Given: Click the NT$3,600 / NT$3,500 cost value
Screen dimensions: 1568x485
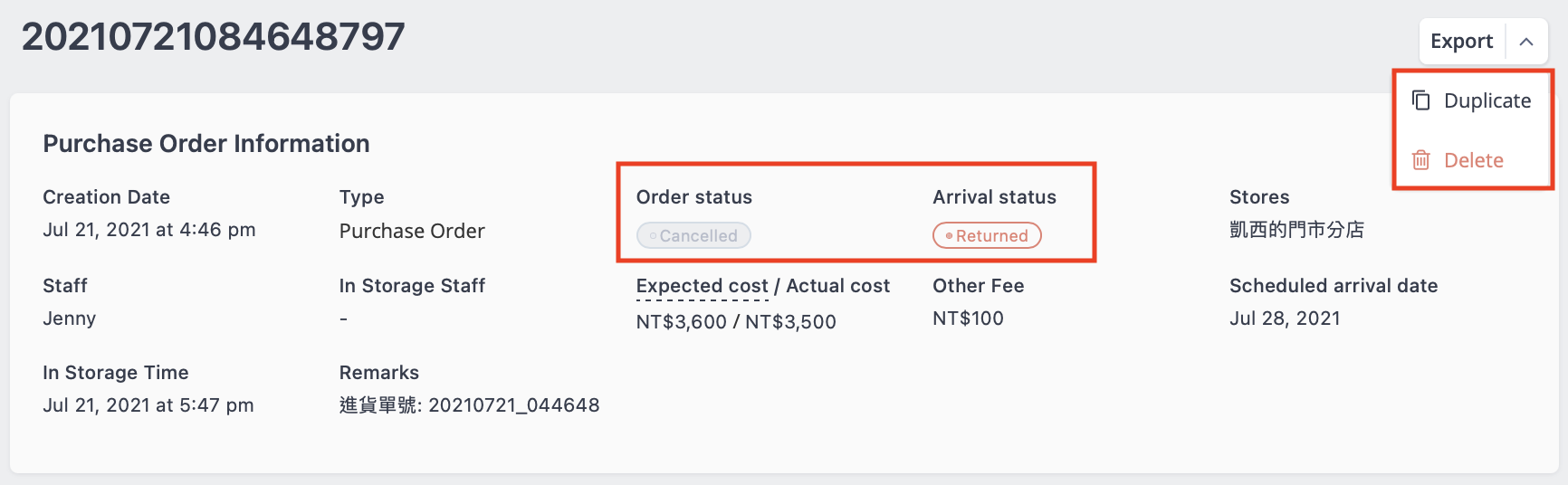Looking at the screenshot, I should pyautogui.click(x=736, y=322).
